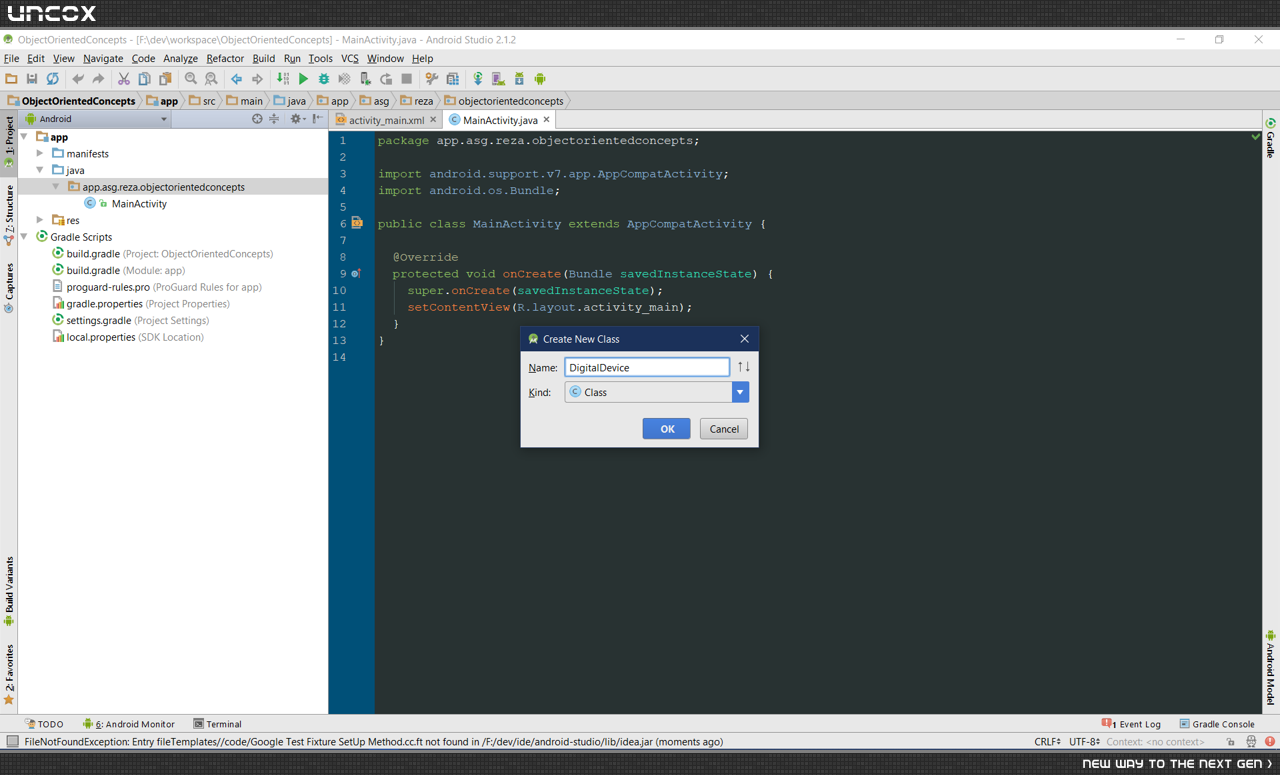Open the Android view selector dropdown

96,119
